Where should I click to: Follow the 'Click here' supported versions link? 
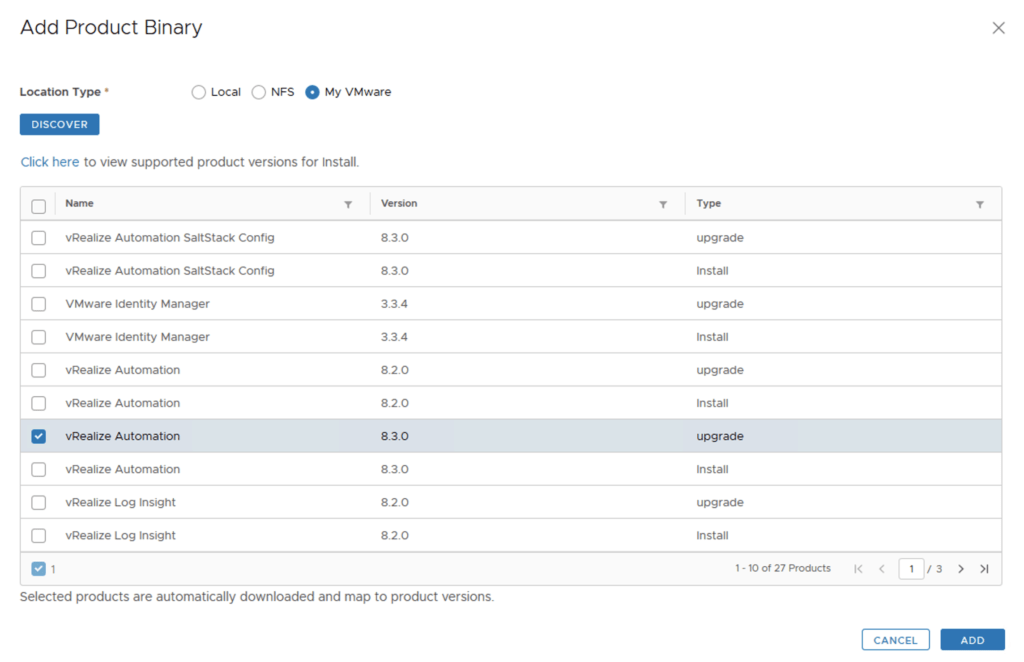pos(50,162)
